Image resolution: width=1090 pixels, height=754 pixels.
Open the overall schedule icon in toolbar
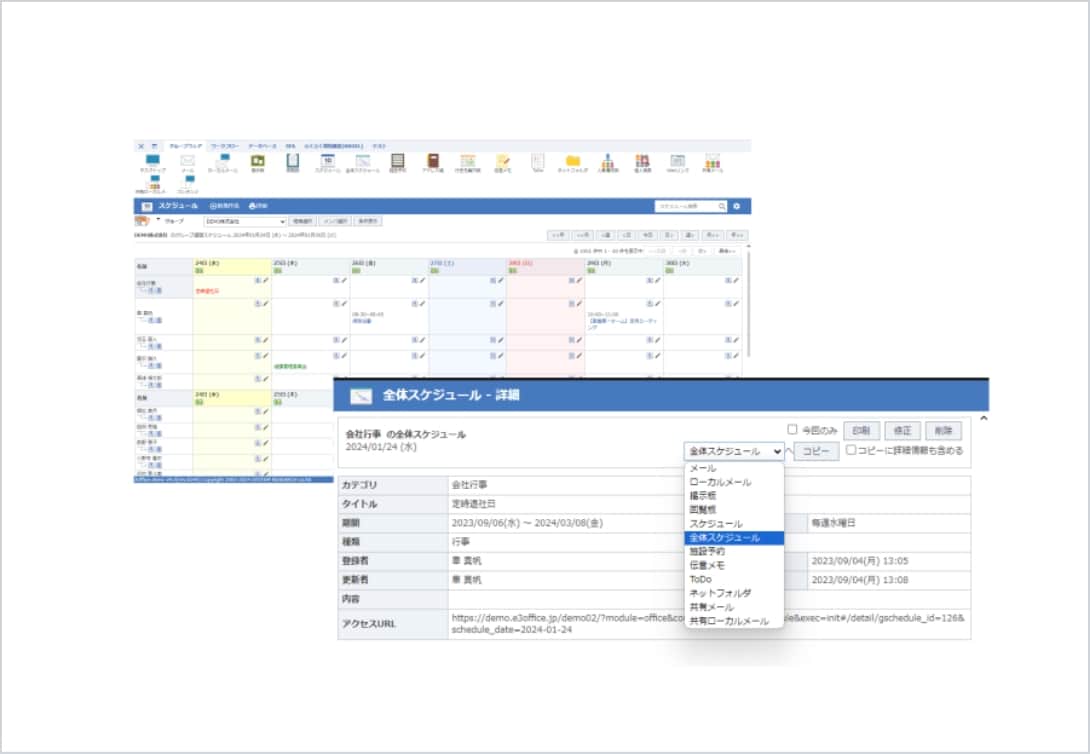click(x=363, y=161)
